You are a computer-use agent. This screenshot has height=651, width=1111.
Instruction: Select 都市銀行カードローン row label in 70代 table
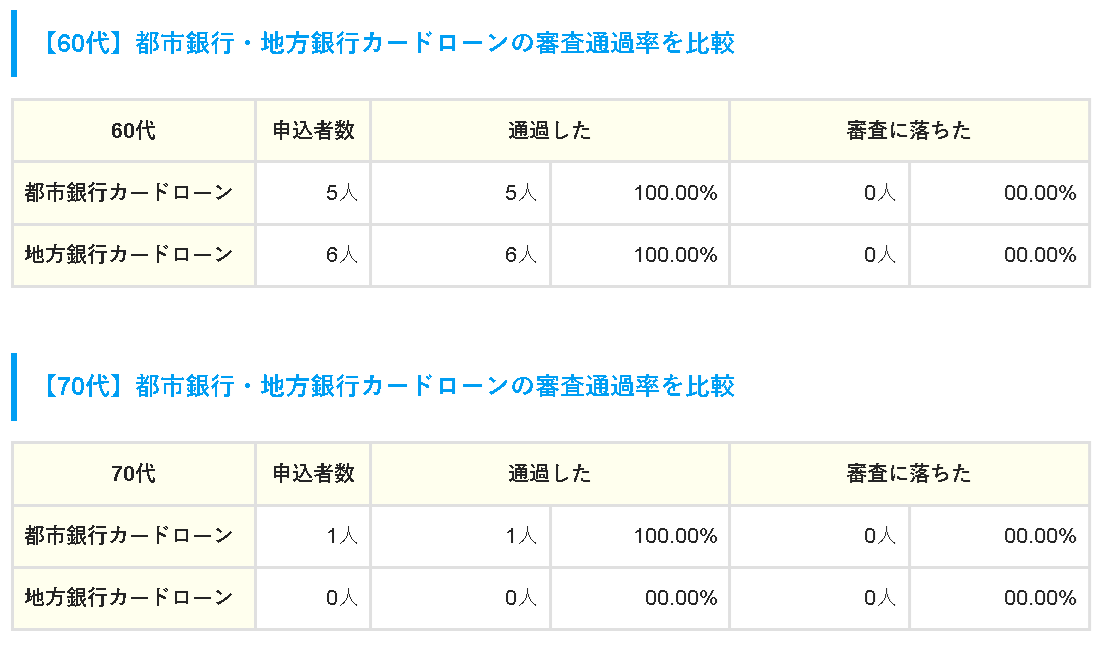[x=129, y=536]
